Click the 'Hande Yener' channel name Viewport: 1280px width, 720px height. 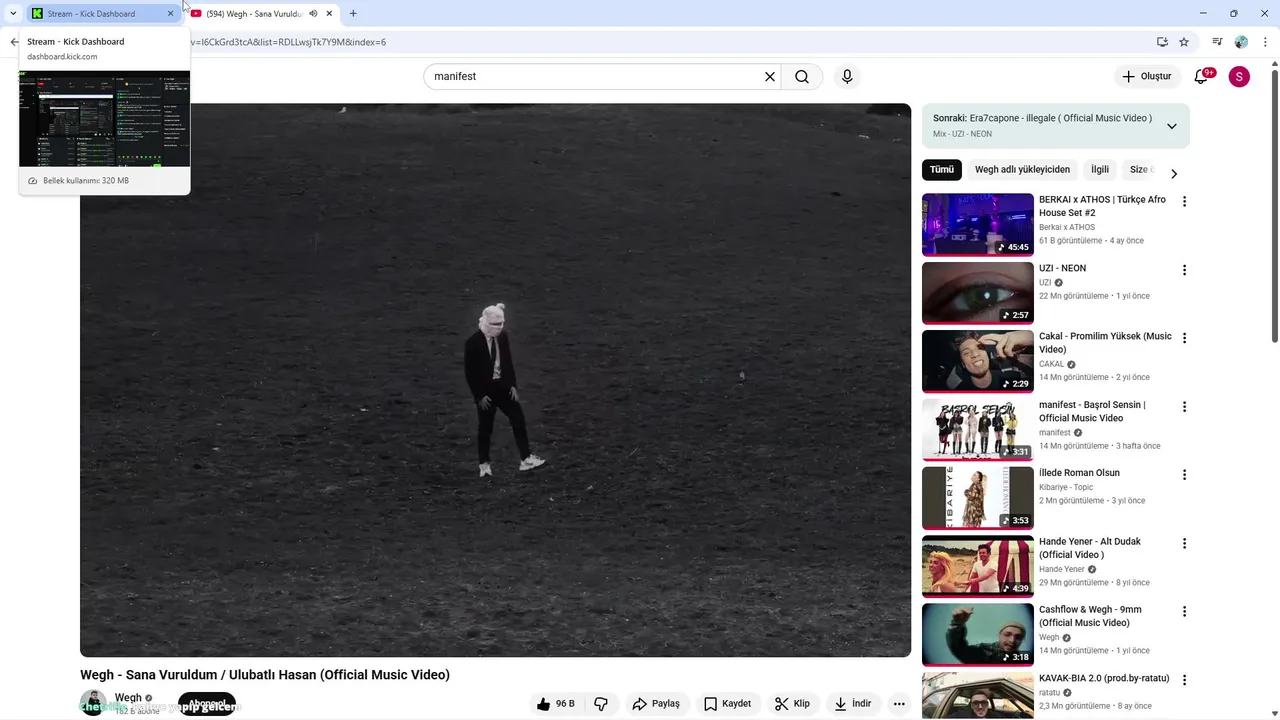[1062, 569]
